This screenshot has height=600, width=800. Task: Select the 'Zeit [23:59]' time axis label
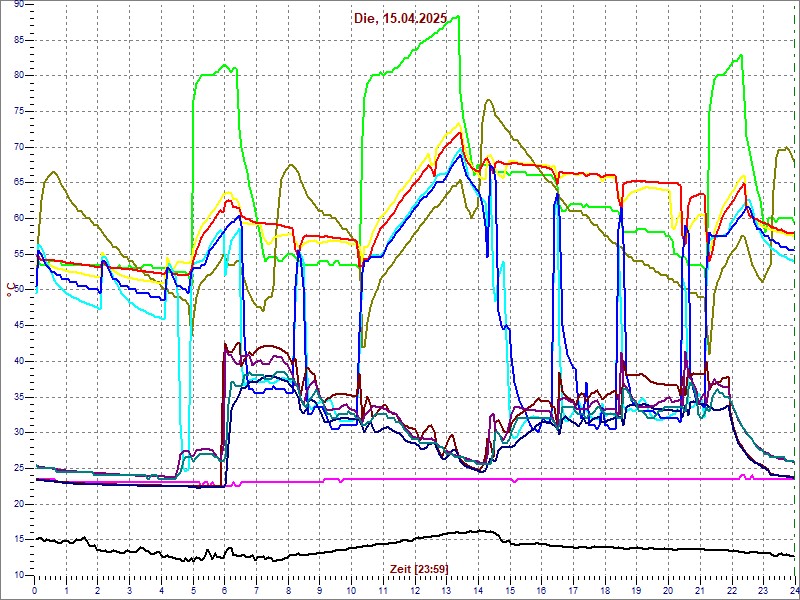click(x=419, y=569)
